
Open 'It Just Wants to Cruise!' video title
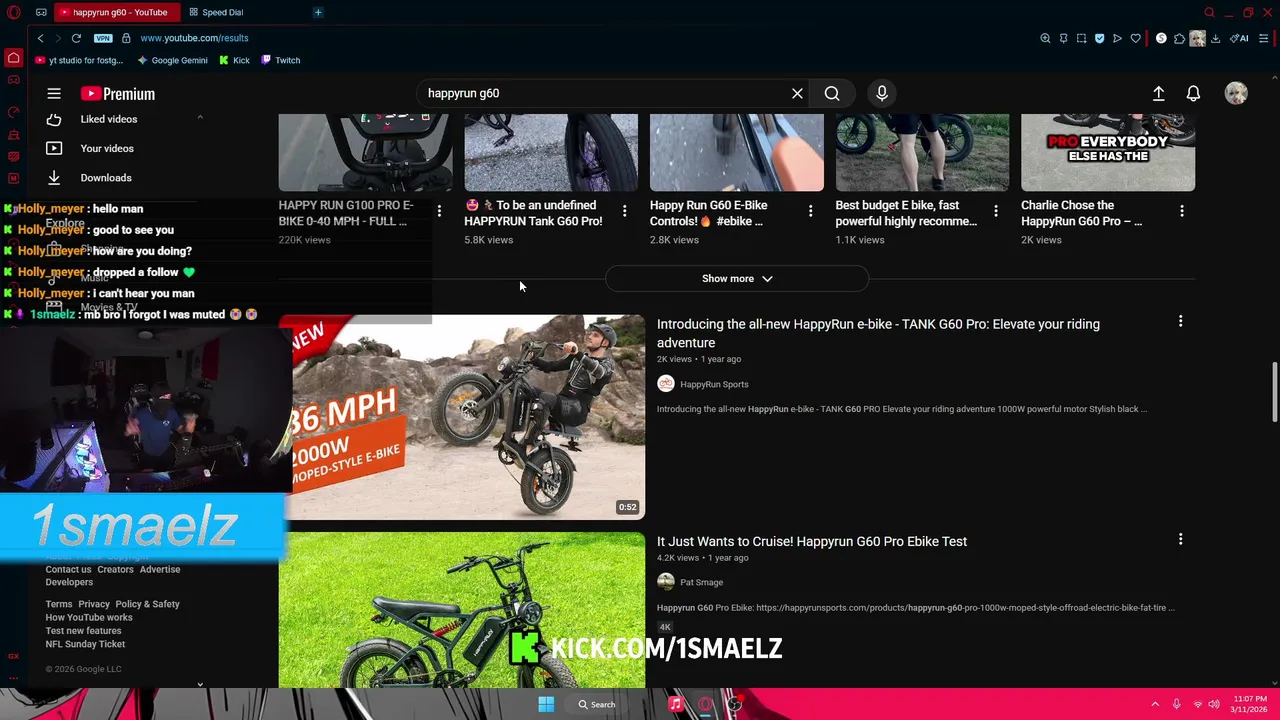(812, 541)
